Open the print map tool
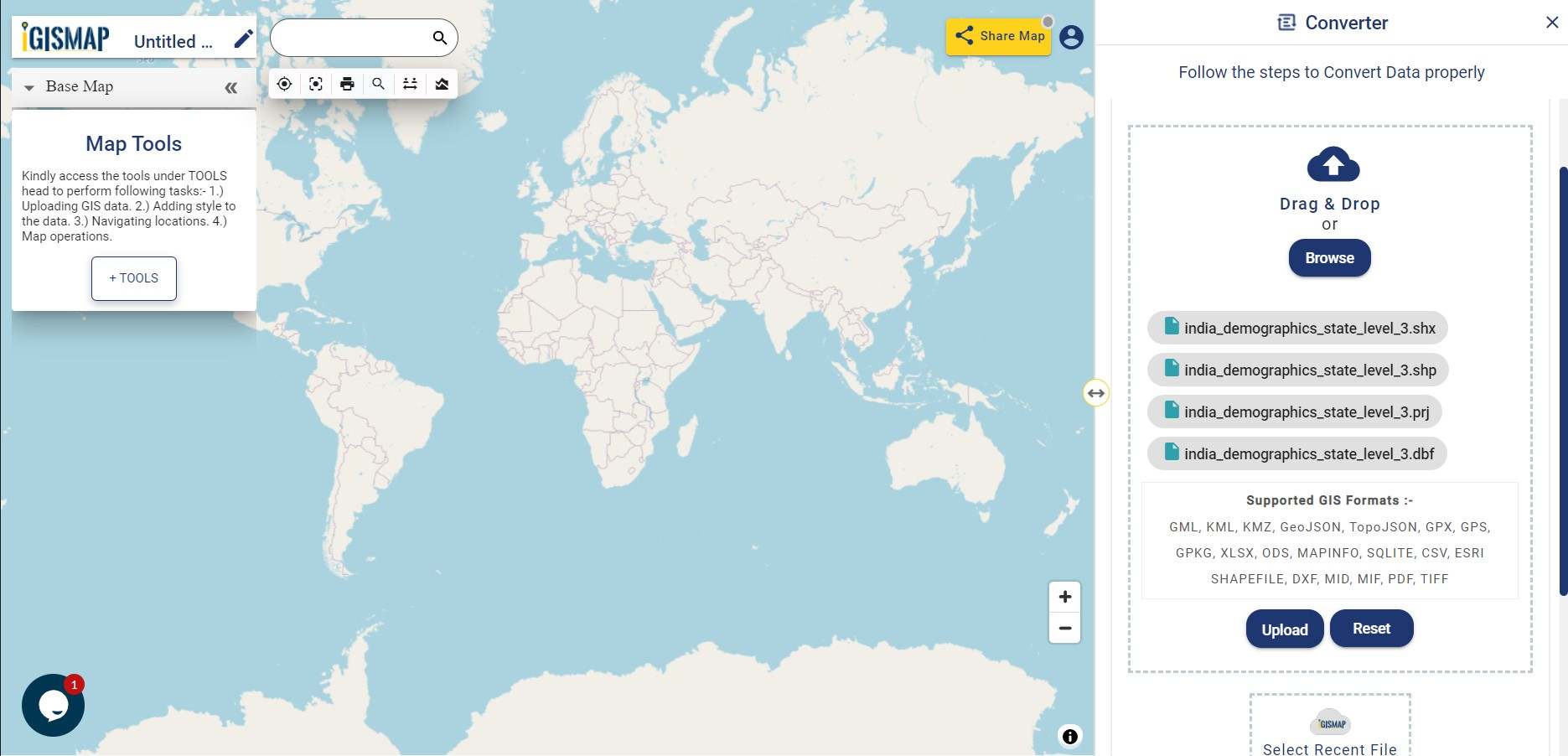1568x756 pixels. point(347,84)
